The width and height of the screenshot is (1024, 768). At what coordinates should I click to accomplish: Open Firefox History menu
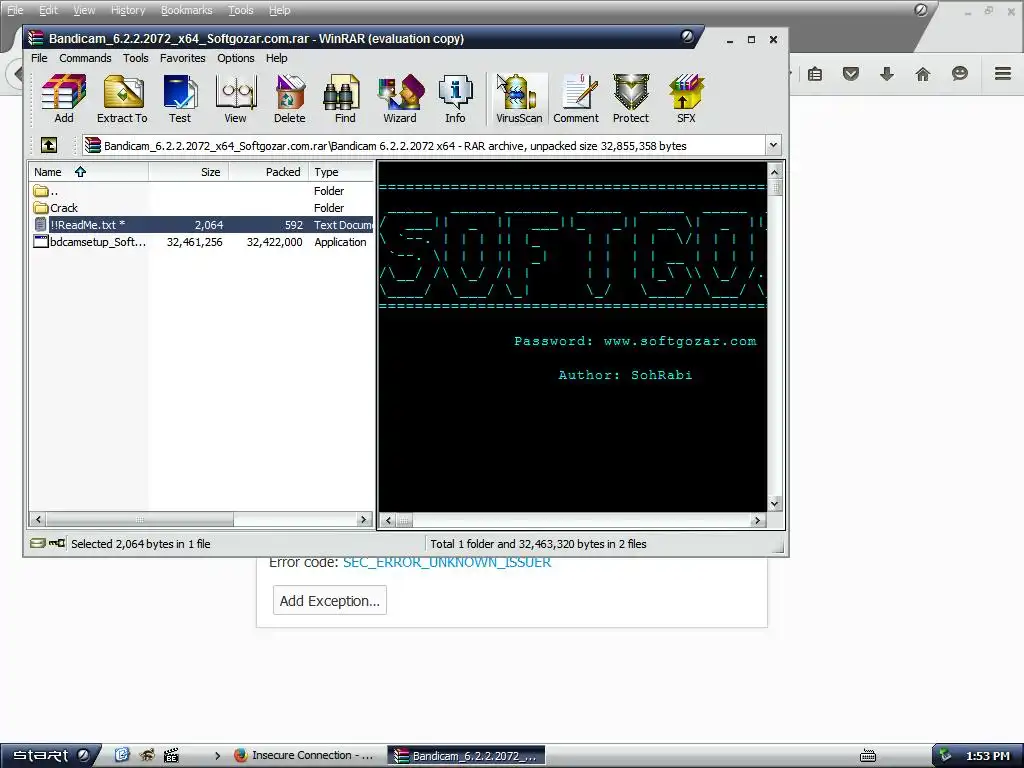click(128, 10)
